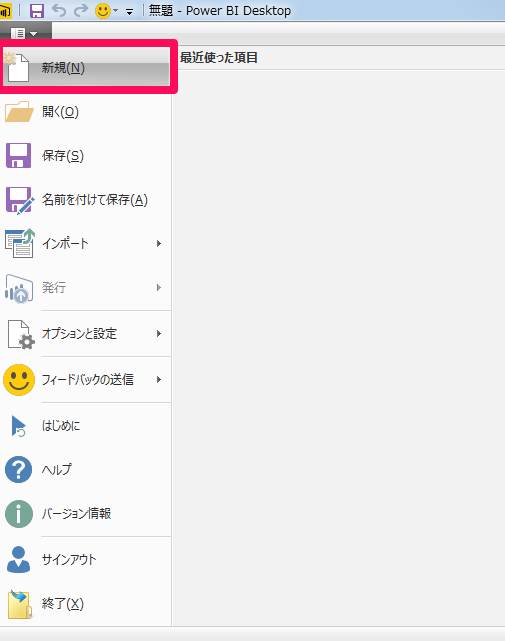This screenshot has width=505, height=641.
Task: Click the purple floppy disk icon beside 保存(S)
Action: click(x=18, y=155)
